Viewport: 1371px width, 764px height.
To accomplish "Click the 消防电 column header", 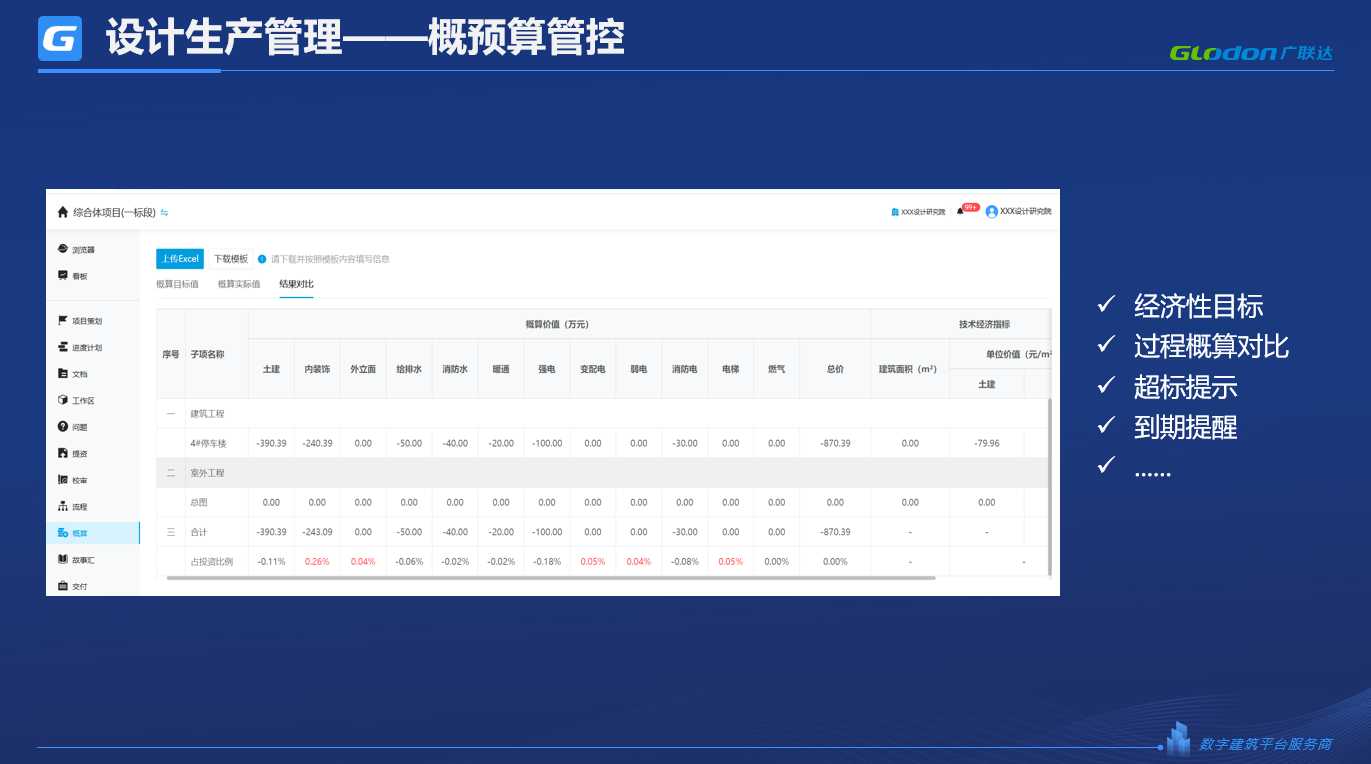I will pos(685,369).
